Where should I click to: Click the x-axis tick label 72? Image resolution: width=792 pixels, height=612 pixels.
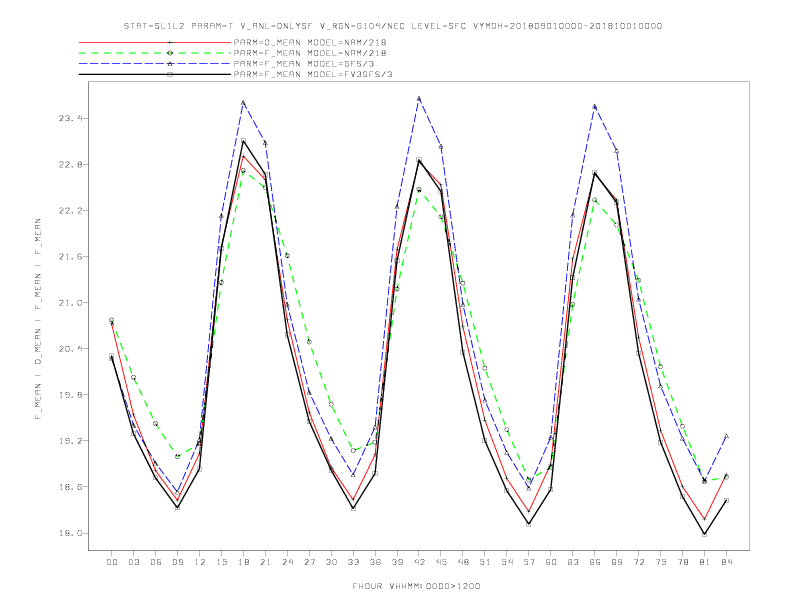(638, 562)
